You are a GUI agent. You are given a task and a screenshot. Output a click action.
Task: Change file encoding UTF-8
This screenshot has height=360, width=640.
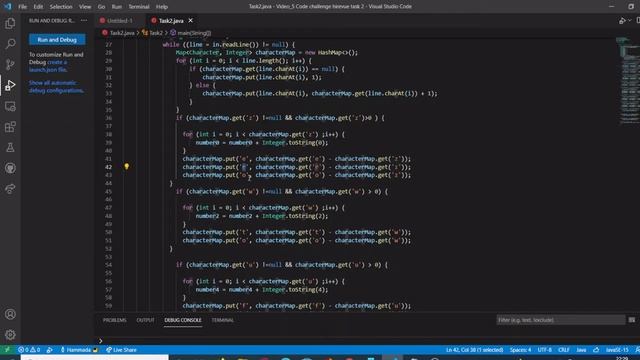click(544, 350)
